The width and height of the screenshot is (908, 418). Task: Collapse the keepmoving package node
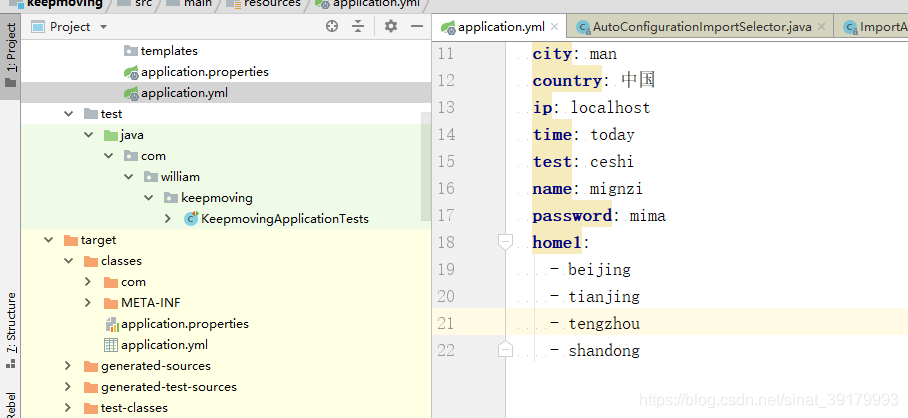(149, 198)
